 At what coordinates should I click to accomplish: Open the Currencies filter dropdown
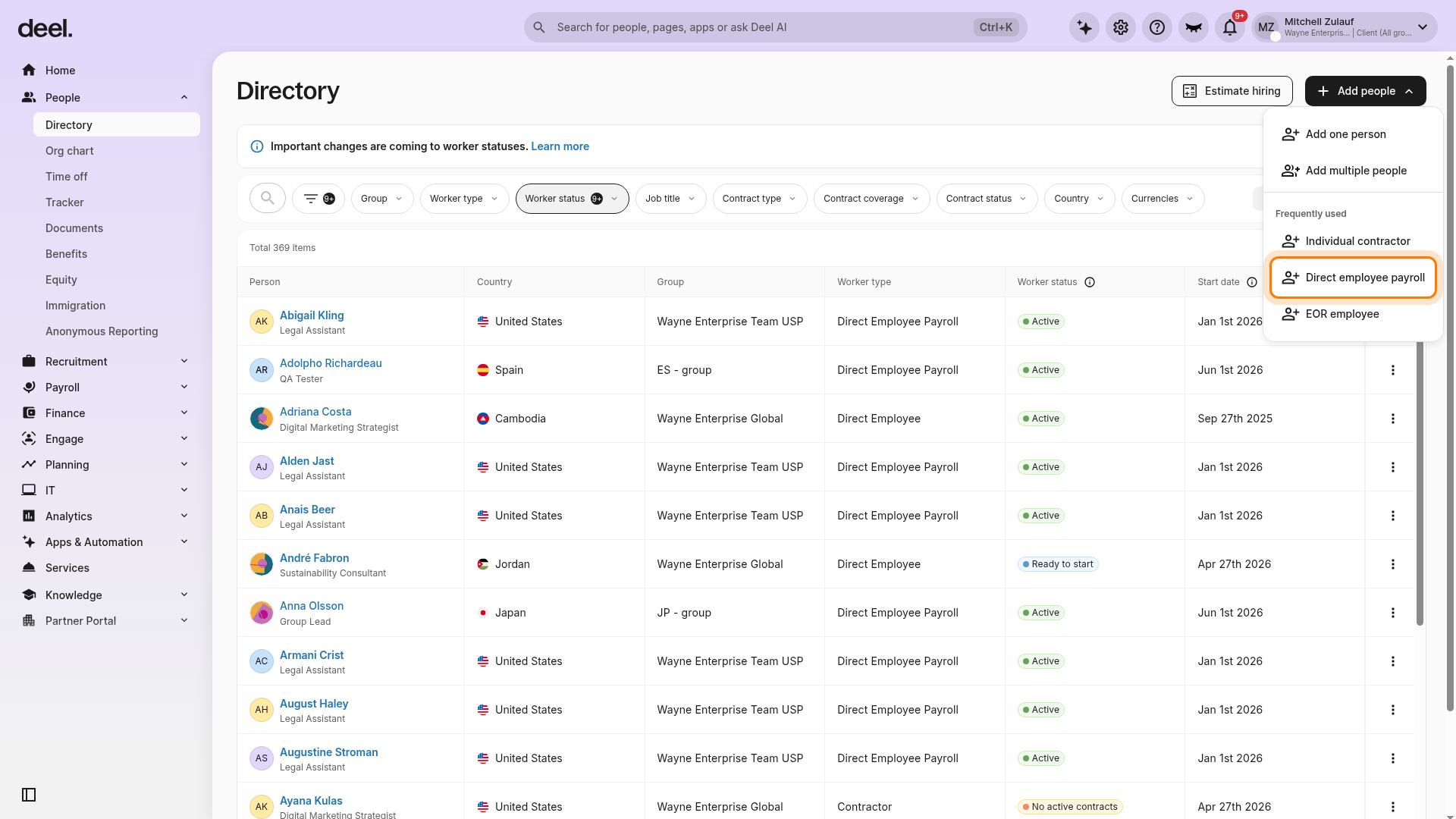point(1163,199)
